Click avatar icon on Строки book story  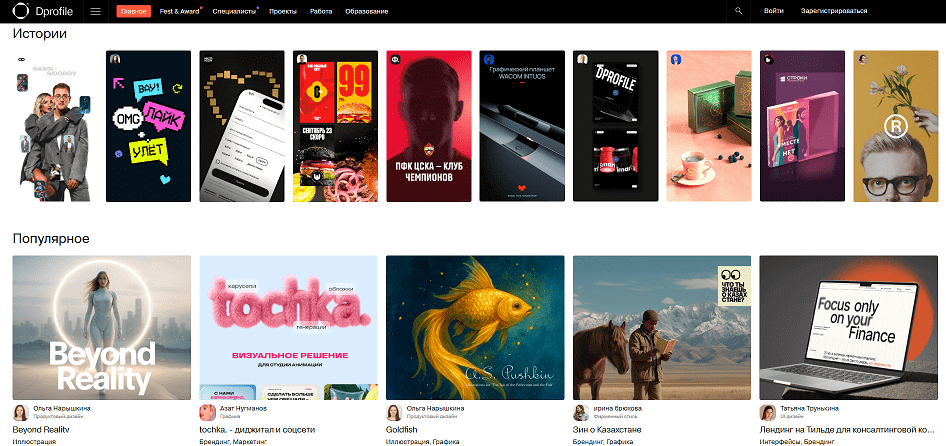tap(769, 59)
